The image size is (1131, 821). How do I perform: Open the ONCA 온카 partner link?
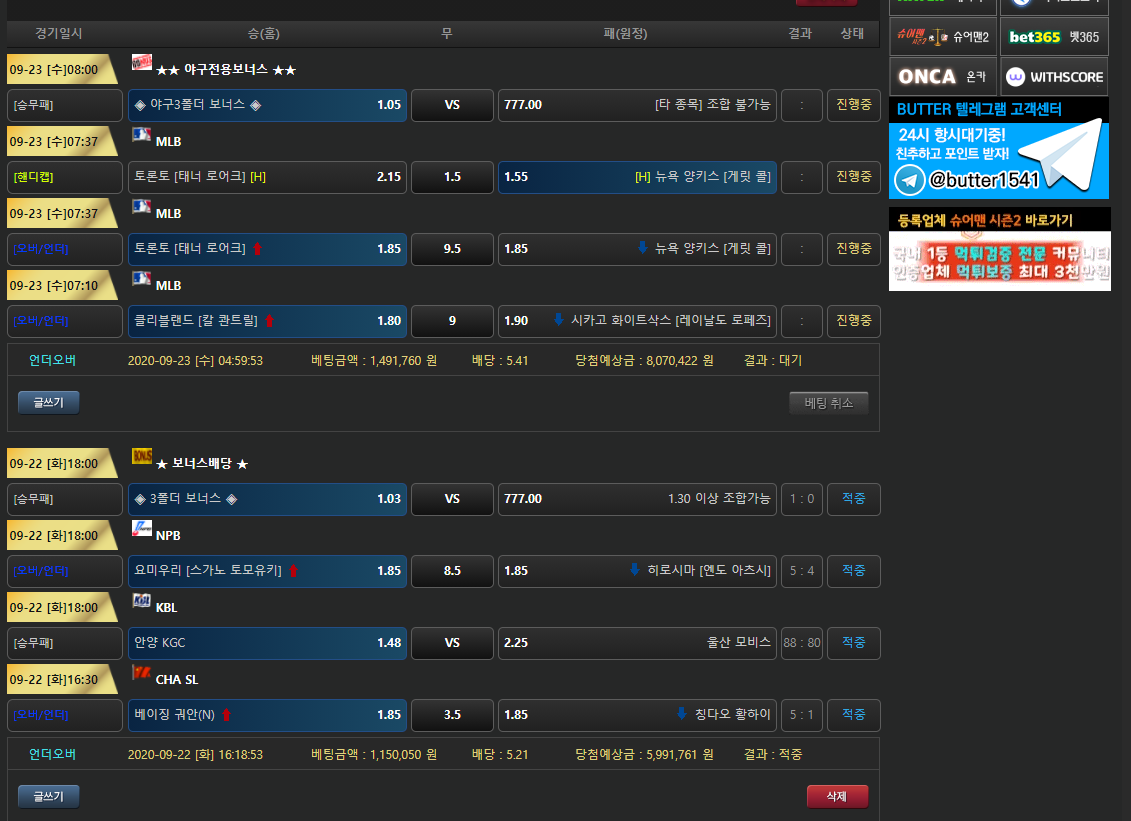942,77
